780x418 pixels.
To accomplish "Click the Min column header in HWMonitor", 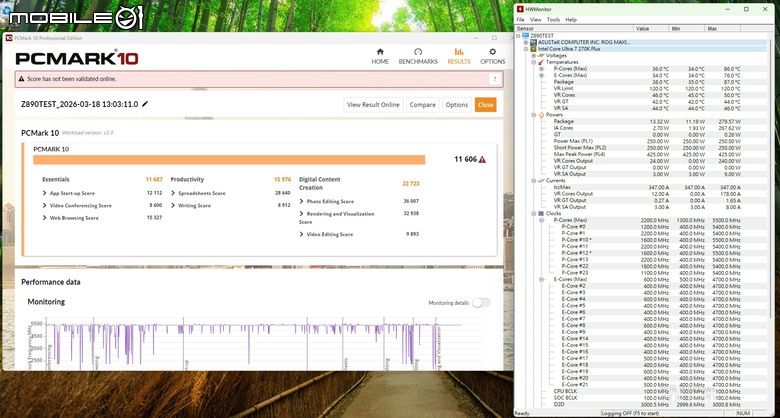I will (687, 29).
